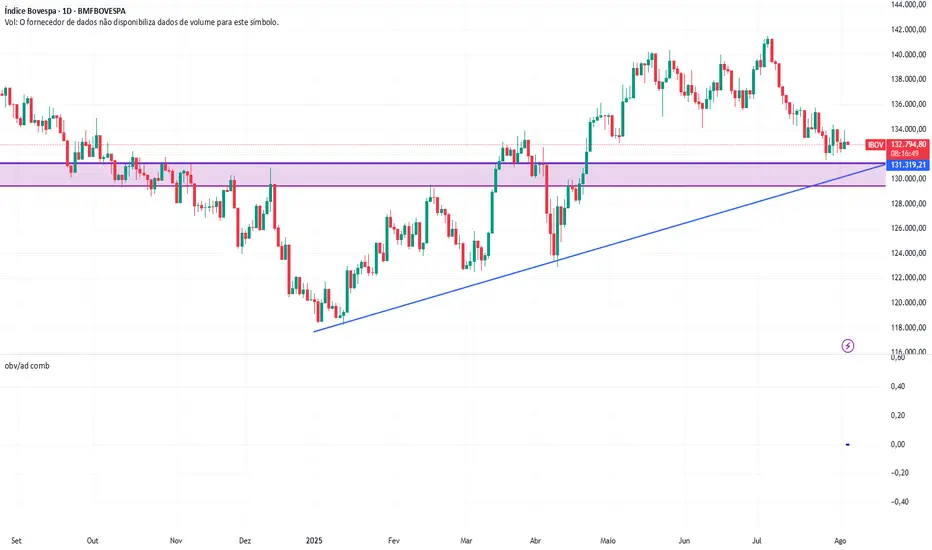Click the 0,40 indicator scale label
This screenshot has width=932, height=550.
[x=898, y=387]
